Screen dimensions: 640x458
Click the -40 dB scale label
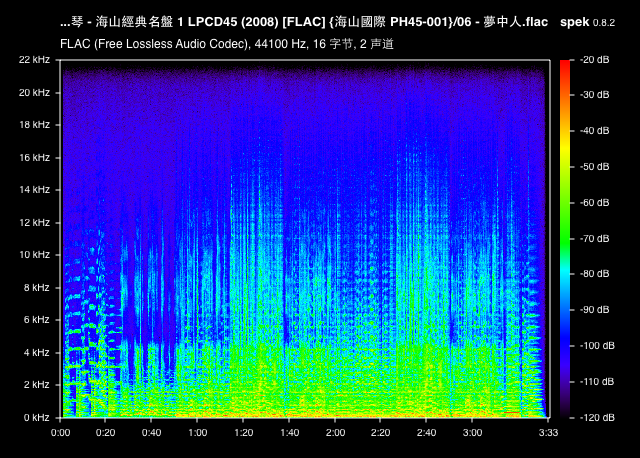(595, 131)
